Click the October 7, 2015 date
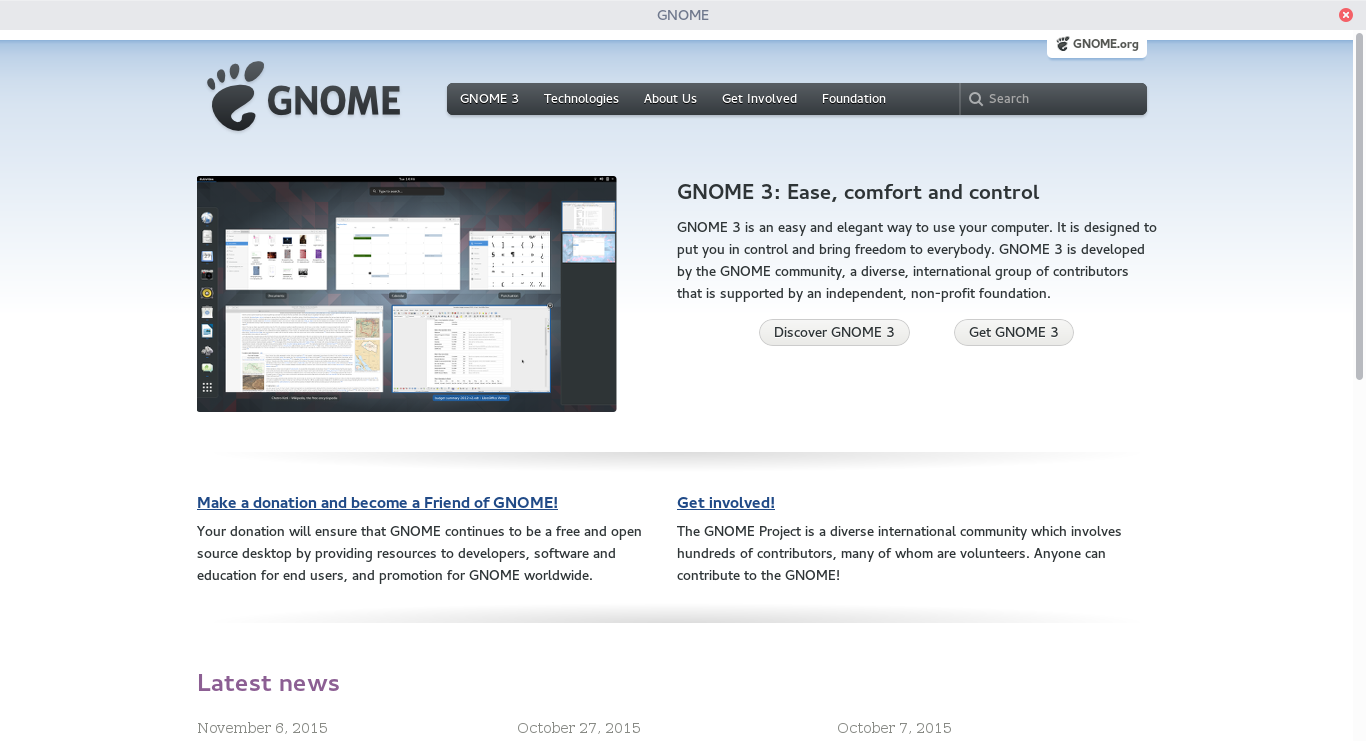1366x741 pixels. click(x=894, y=728)
